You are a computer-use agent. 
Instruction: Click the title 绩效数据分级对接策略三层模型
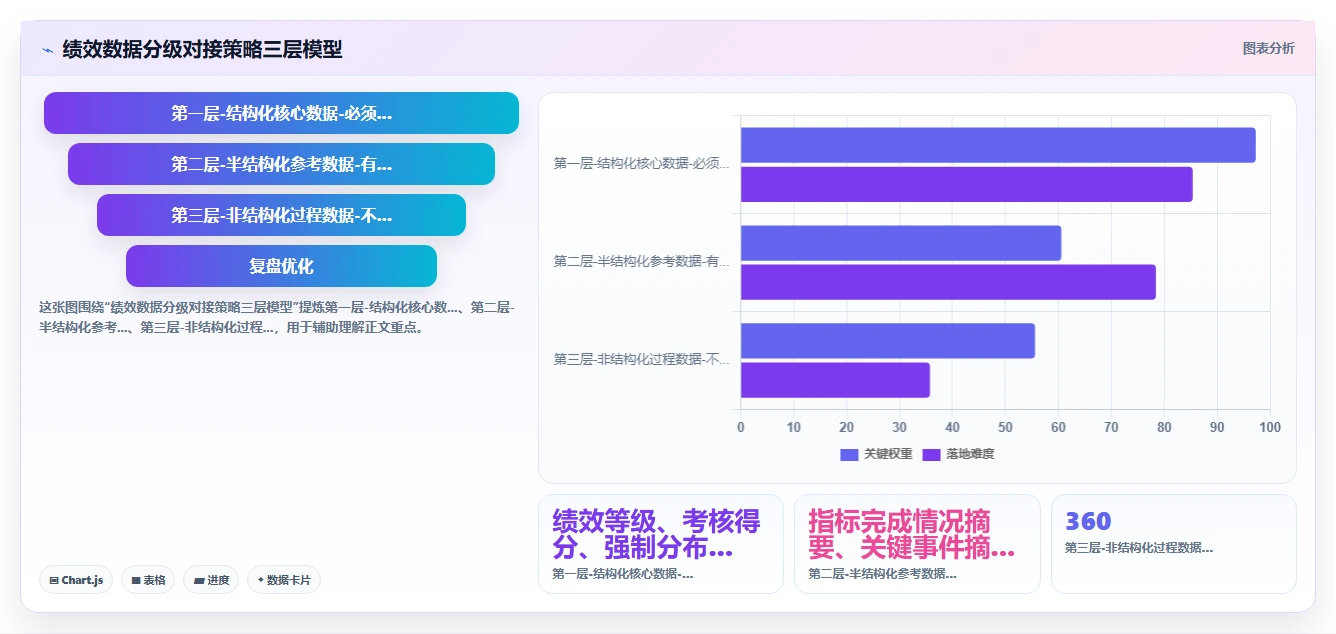point(202,49)
